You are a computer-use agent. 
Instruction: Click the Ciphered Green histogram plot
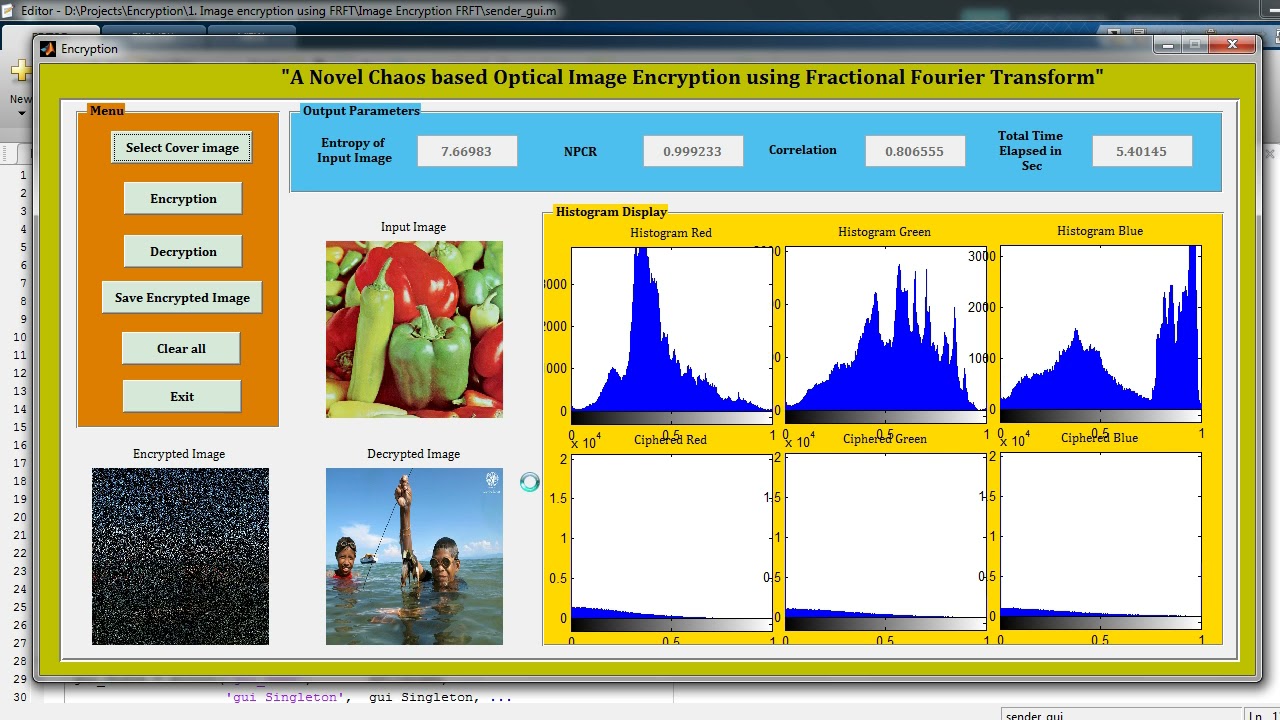(x=886, y=540)
